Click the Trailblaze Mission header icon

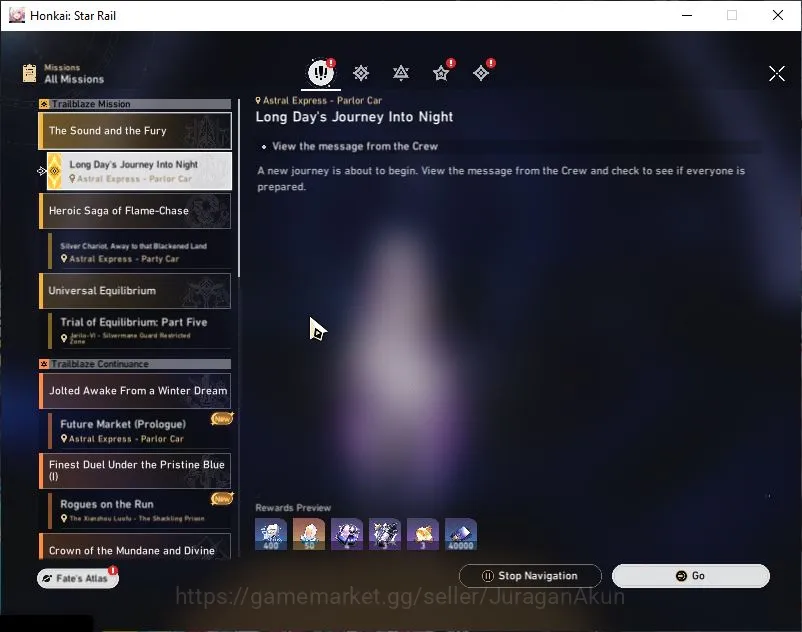pyautogui.click(x=44, y=104)
